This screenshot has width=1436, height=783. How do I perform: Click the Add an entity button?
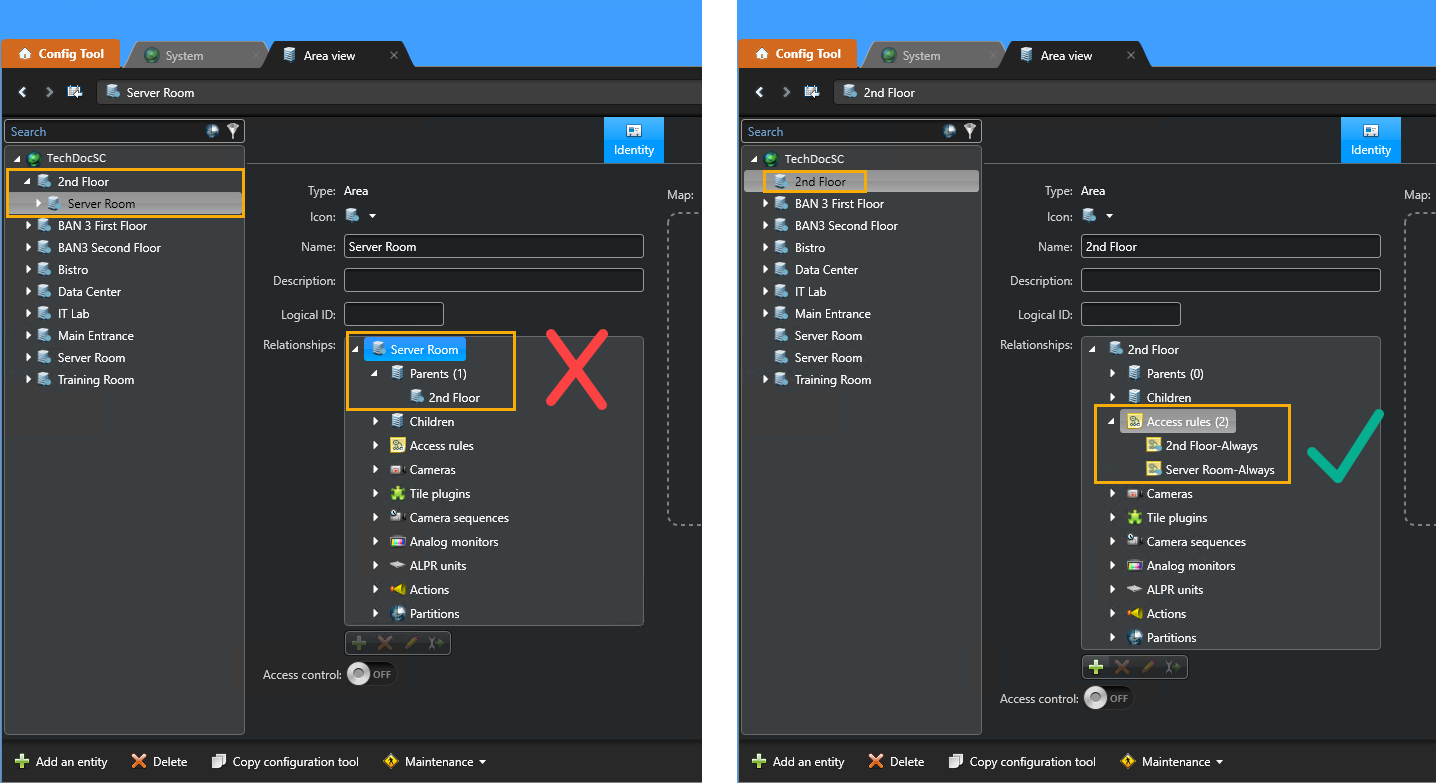click(x=61, y=761)
